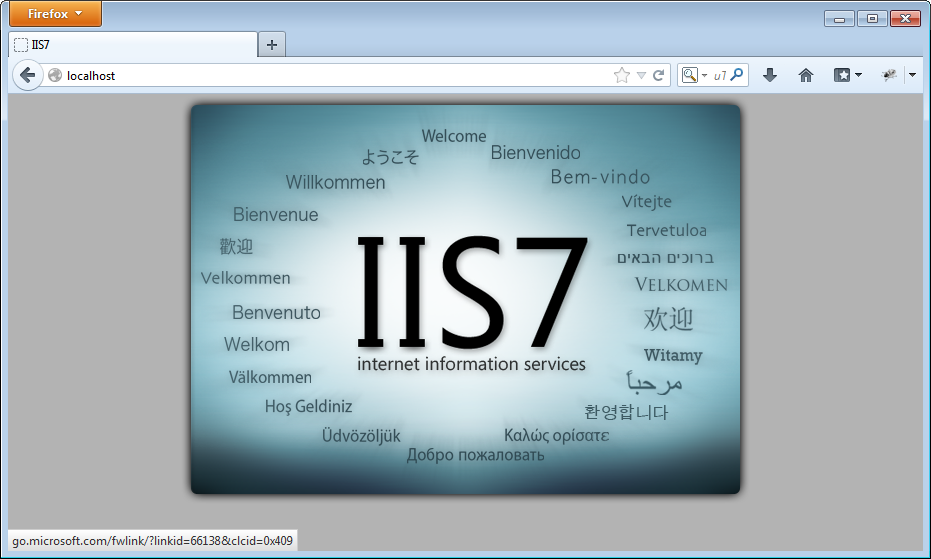Open the toolbar overflow dropdown arrow
The height and width of the screenshot is (559, 931).
click(913, 75)
